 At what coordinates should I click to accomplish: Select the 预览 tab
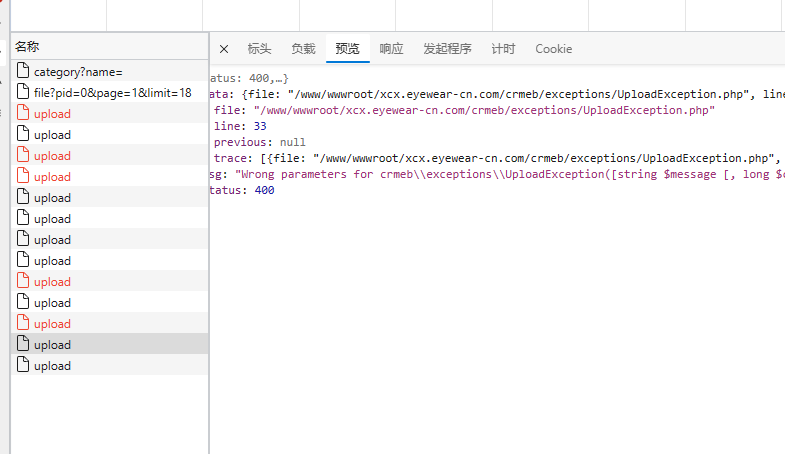[347, 49]
